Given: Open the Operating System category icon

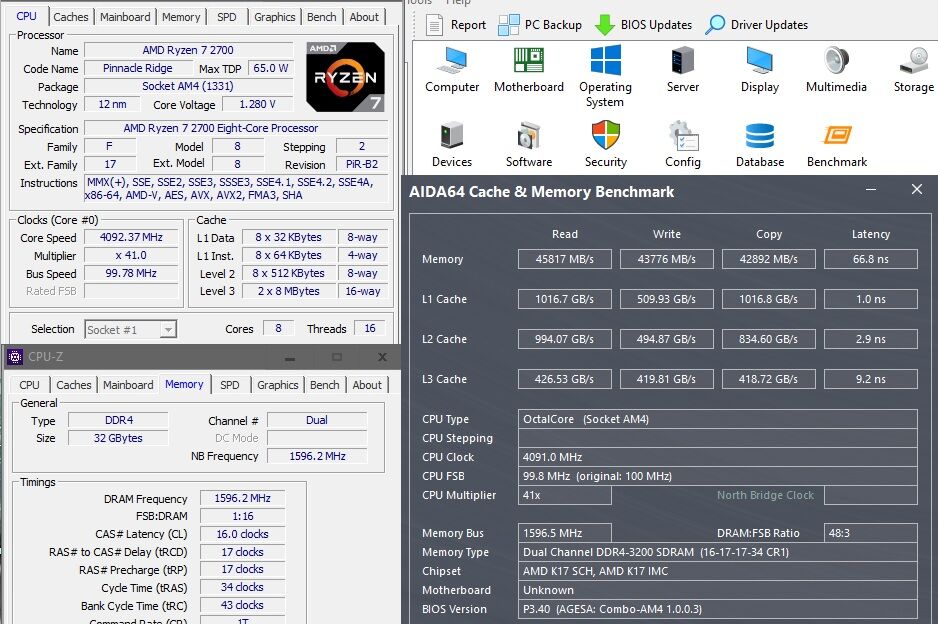Looking at the screenshot, I should (605, 77).
